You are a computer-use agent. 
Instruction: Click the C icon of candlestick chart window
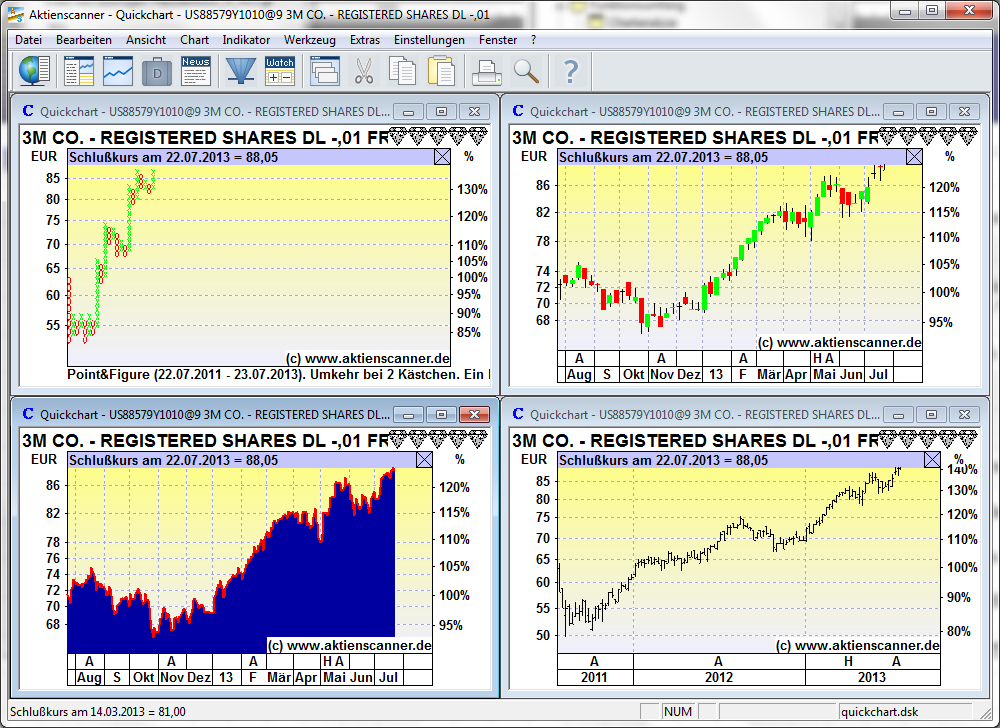[518, 111]
